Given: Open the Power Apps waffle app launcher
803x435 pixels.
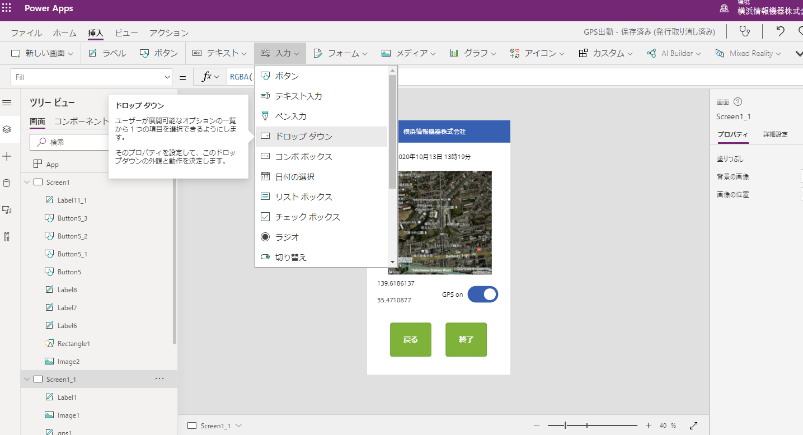Looking at the screenshot, I should coord(8,8).
